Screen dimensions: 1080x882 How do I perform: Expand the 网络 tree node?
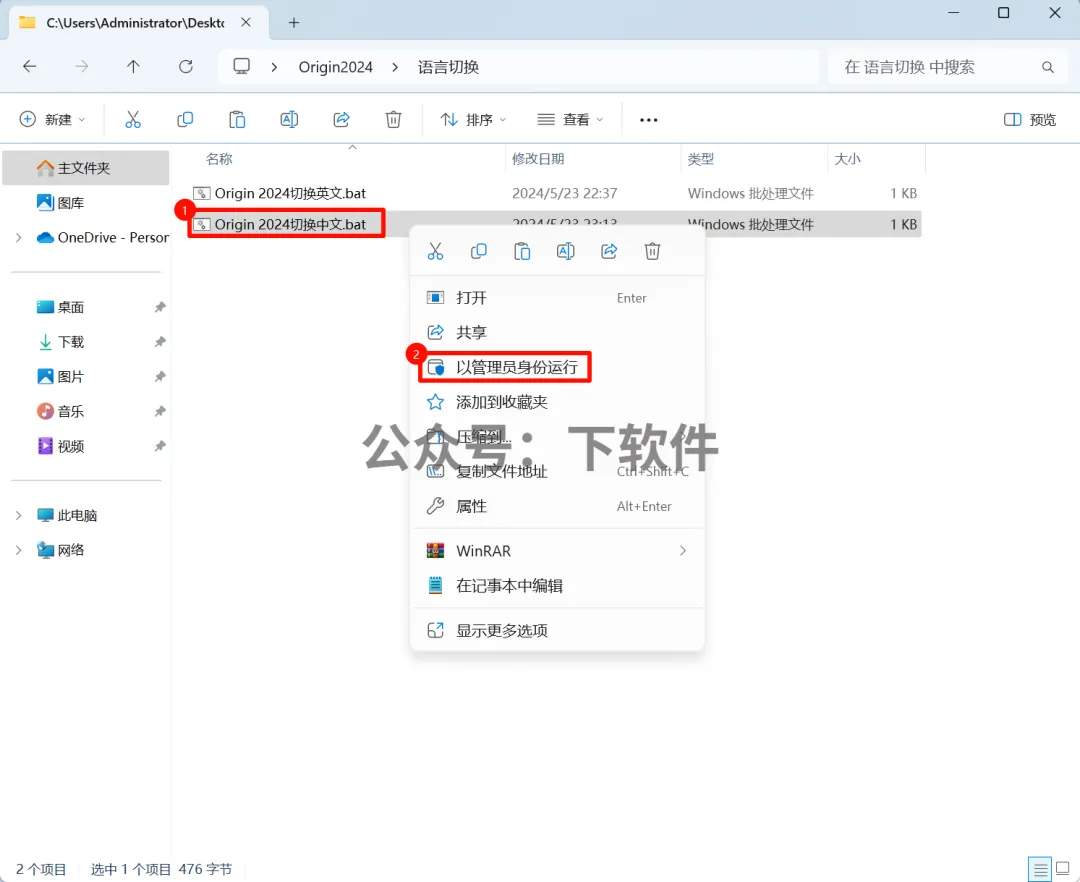coord(19,550)
